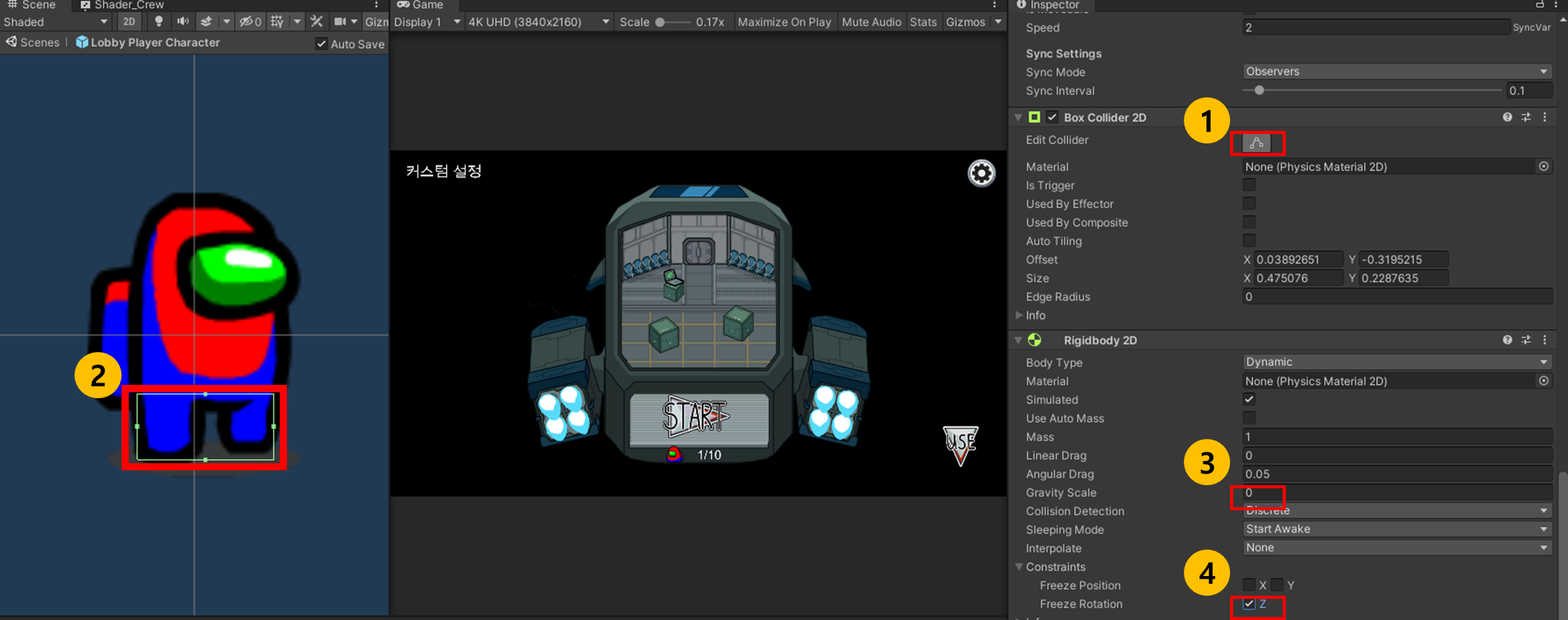Open settings gear in game screen

coord(982,173)
